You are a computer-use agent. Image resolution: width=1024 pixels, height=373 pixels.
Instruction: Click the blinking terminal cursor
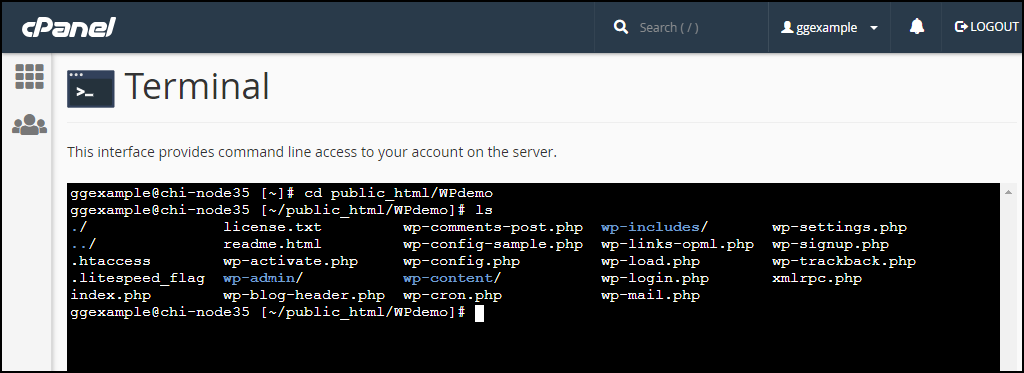tap(479, 314)
